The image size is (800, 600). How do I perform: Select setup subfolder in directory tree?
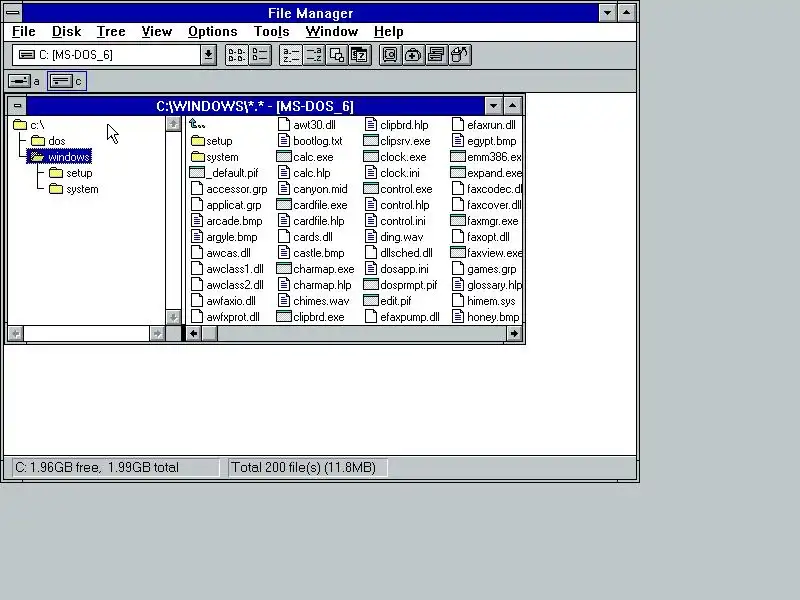tap(71, 173)
